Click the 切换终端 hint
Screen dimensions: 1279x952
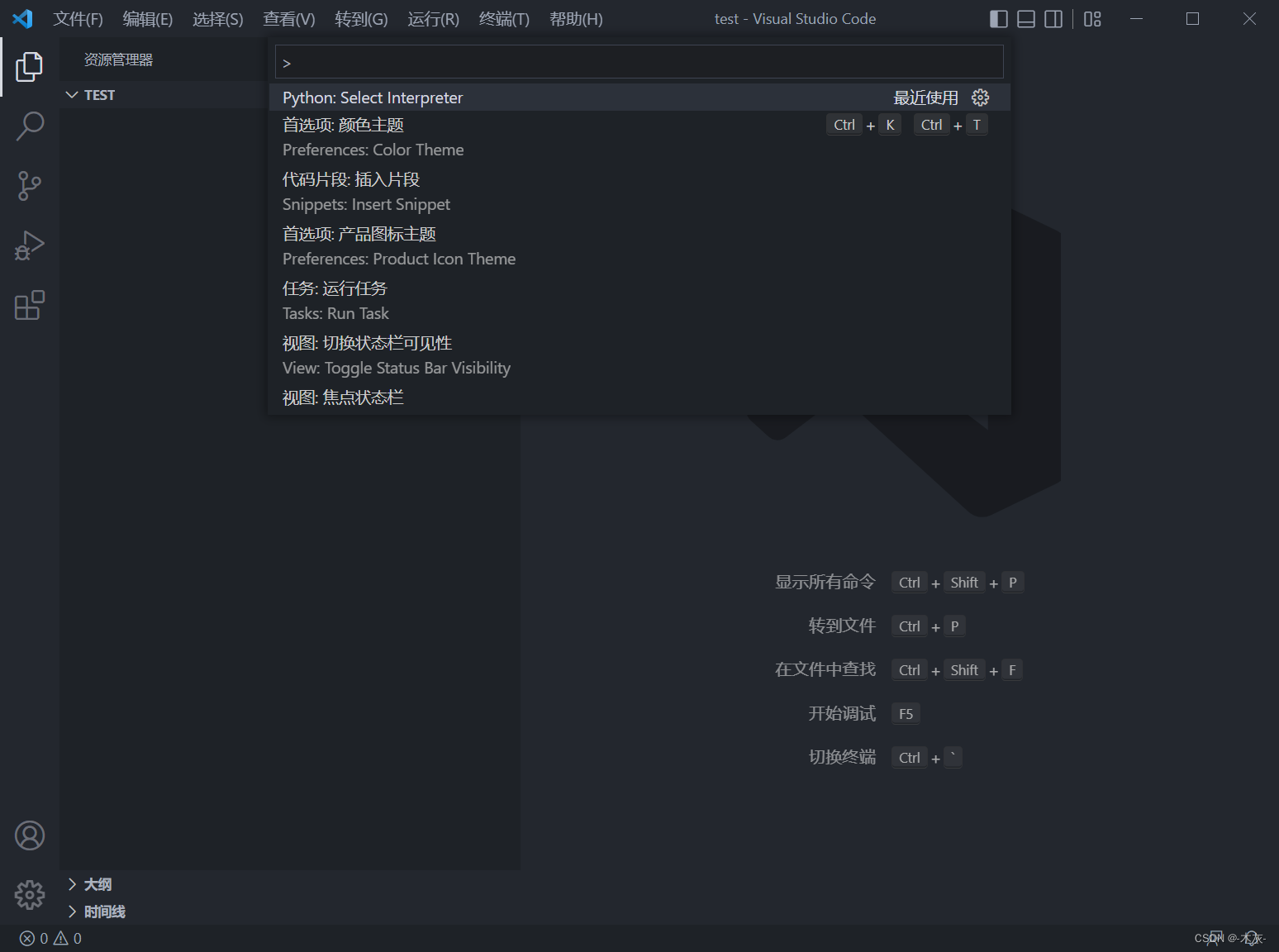(x=842, y=757)
